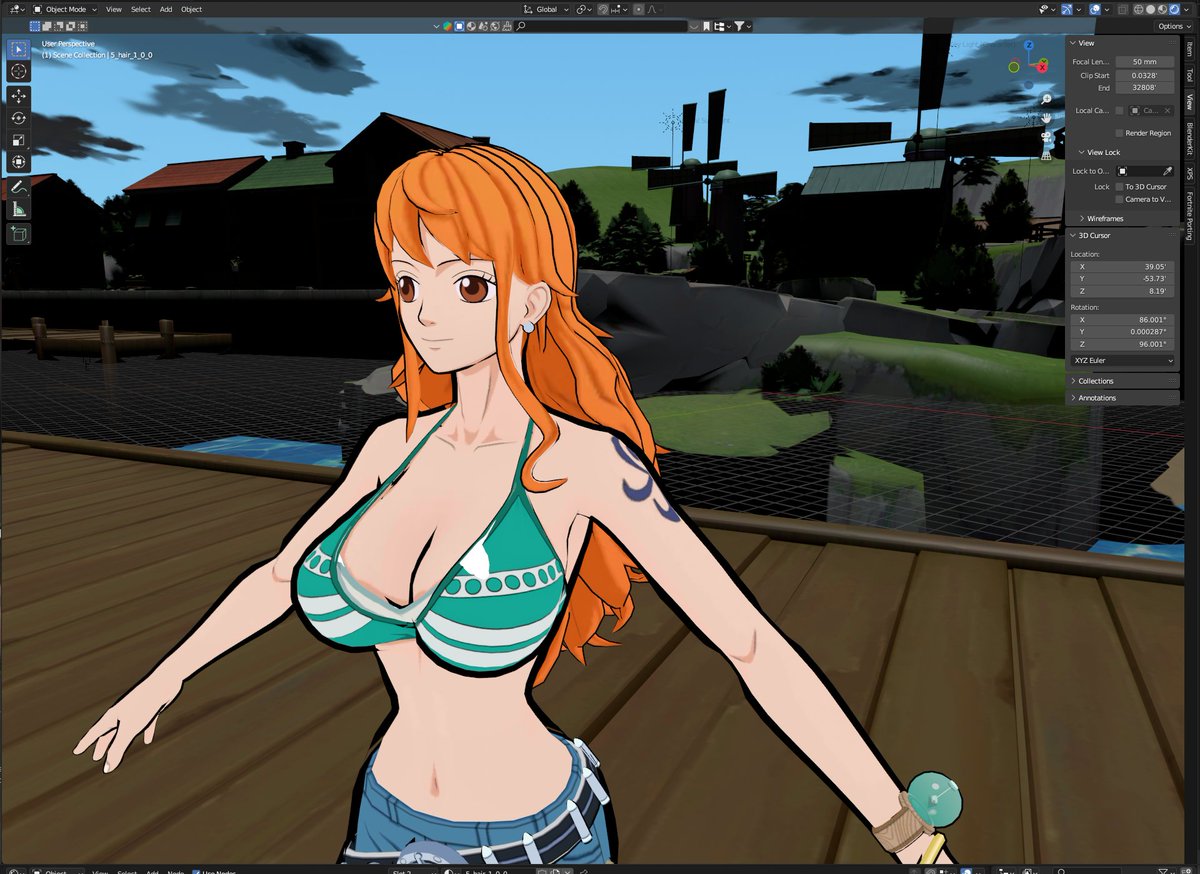Open the View menu
Screen dimensions: 1200x874
coord(114,9)
